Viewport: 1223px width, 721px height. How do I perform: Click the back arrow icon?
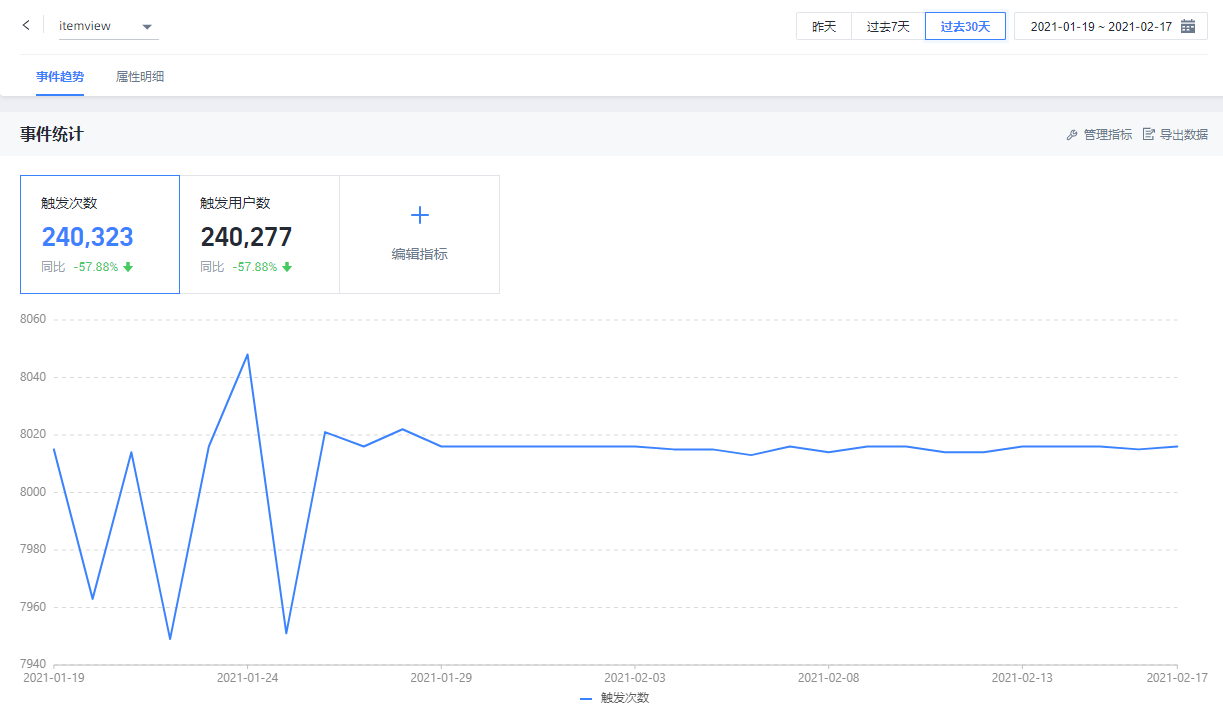click(x=26, y=25)
